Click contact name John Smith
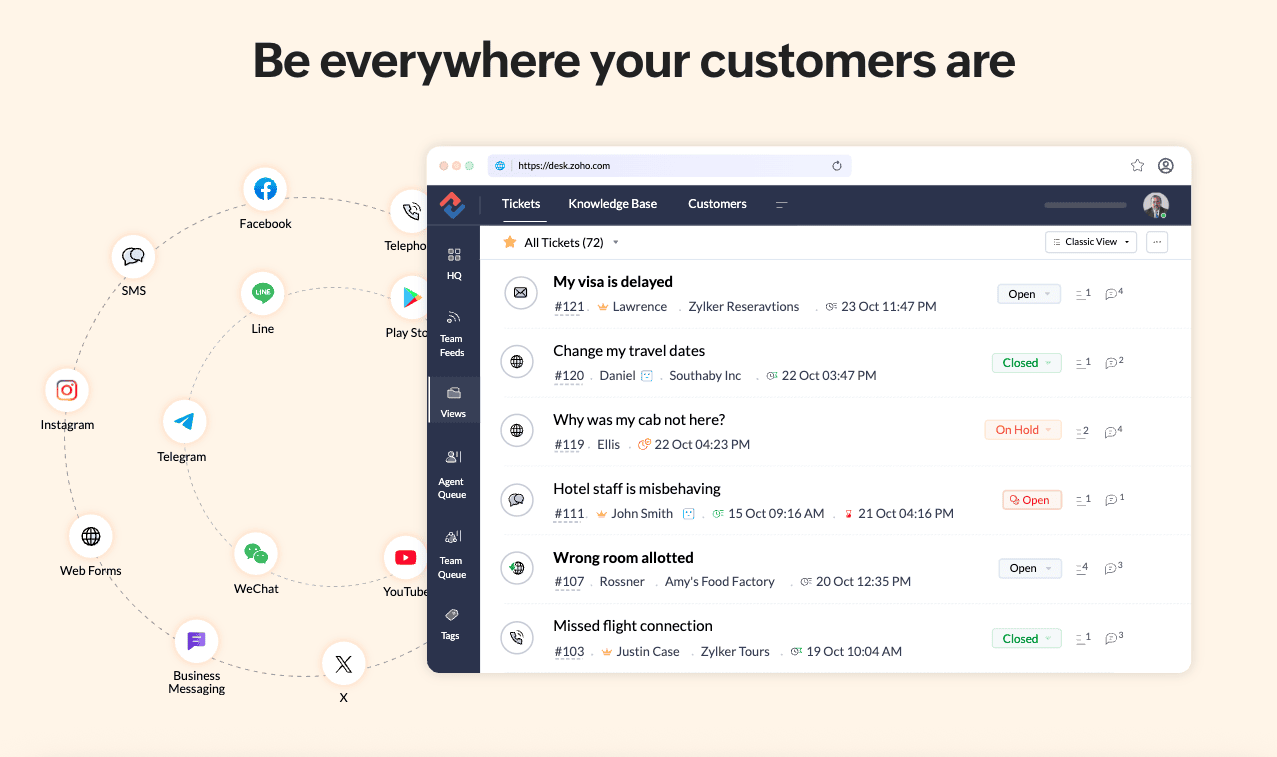Viewport: 1277px width, 757px height. coord(642,514)
